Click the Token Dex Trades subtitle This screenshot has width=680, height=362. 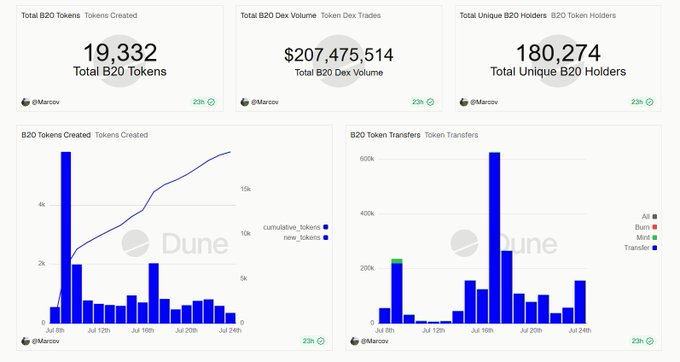tap(350, 15)
